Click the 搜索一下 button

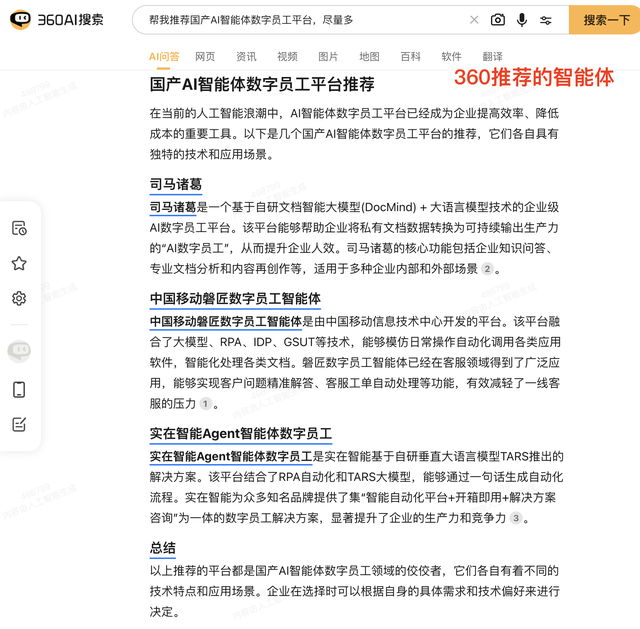(x=604, y=20)
